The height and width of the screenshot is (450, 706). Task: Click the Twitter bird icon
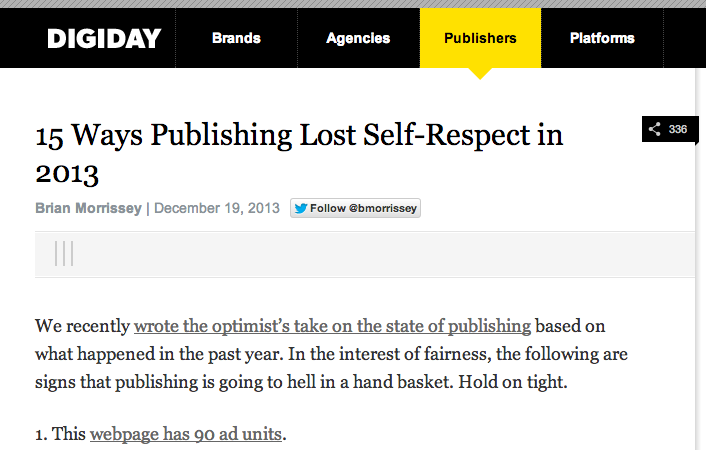pos(300,208)
